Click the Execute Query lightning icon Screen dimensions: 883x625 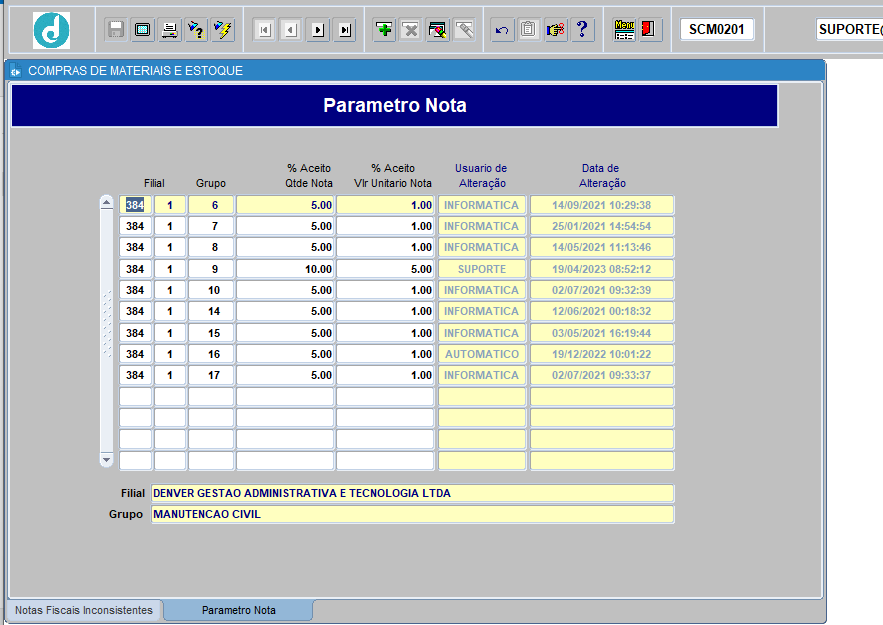[x=224, y=29]
